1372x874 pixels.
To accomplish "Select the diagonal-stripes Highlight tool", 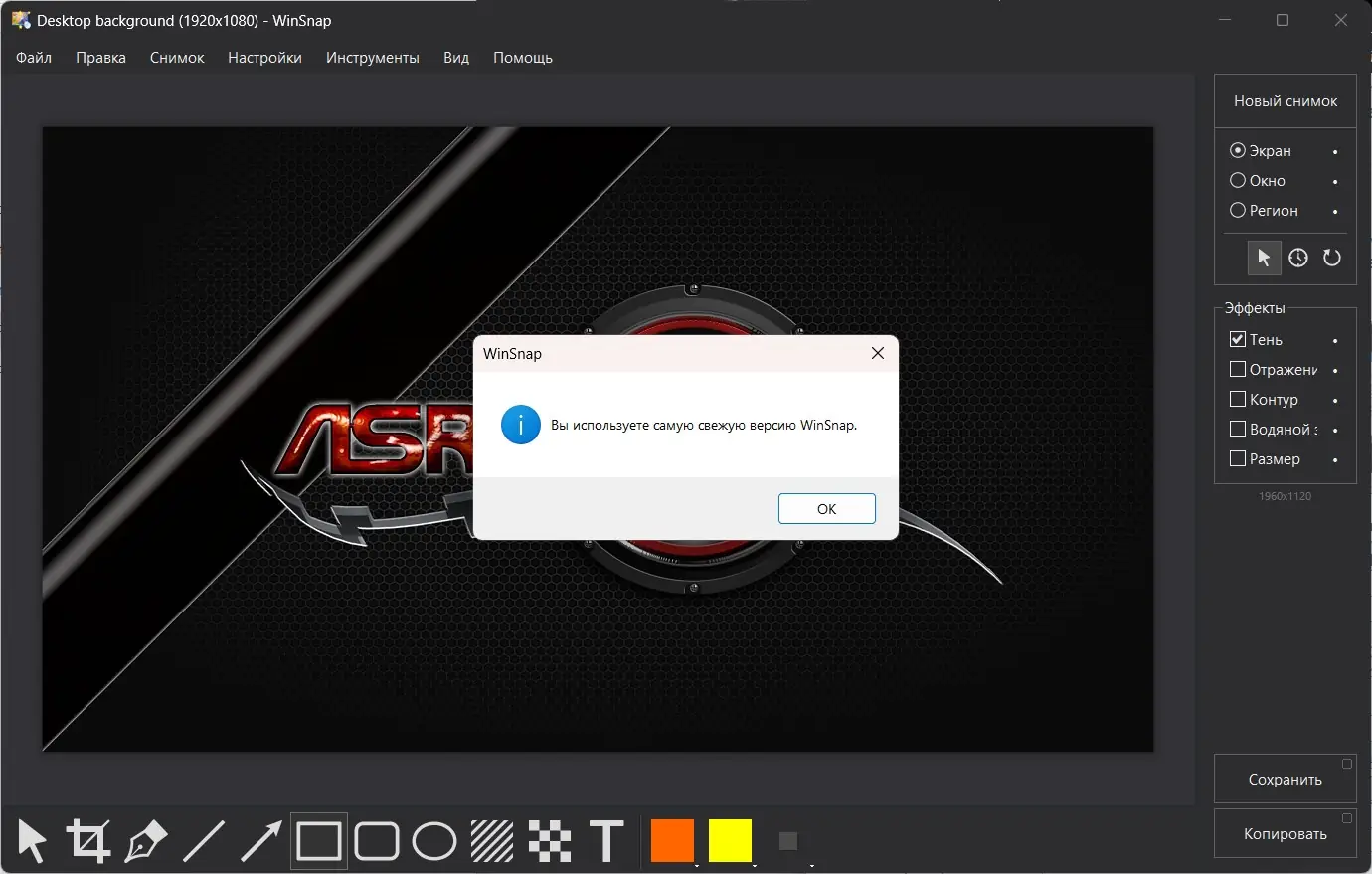I will coord(492,841).
